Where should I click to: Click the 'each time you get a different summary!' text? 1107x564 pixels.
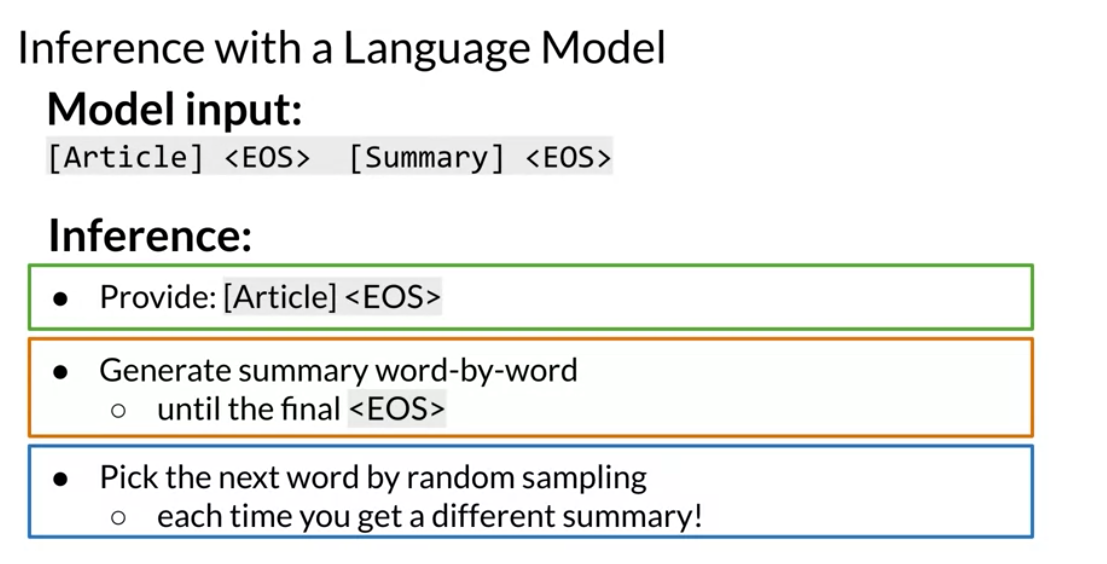point(429,516)
